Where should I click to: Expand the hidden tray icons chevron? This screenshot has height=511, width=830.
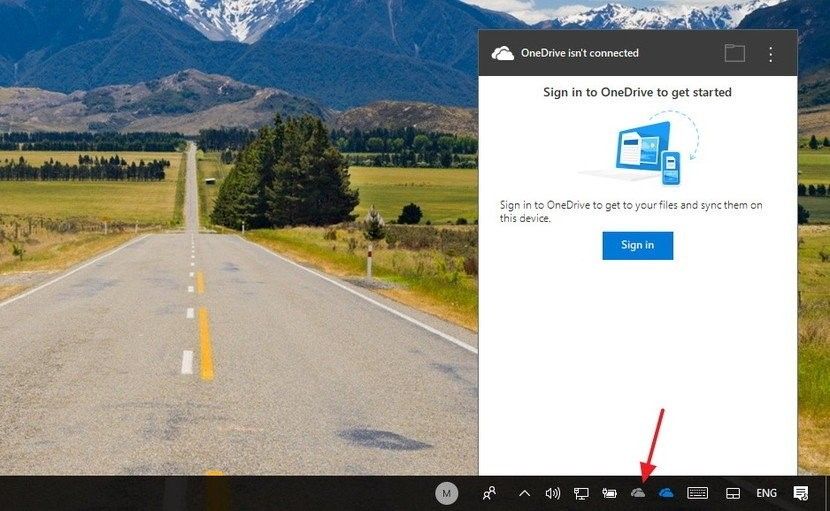pyautogui.click(x=524, y=493)
